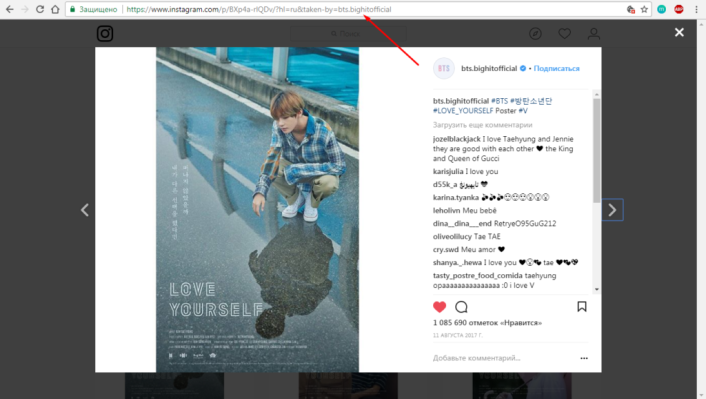706x399 pixels.
Task: Open tasty_postre_food_comida commenter profile
Action: click(x=478, y=276)
